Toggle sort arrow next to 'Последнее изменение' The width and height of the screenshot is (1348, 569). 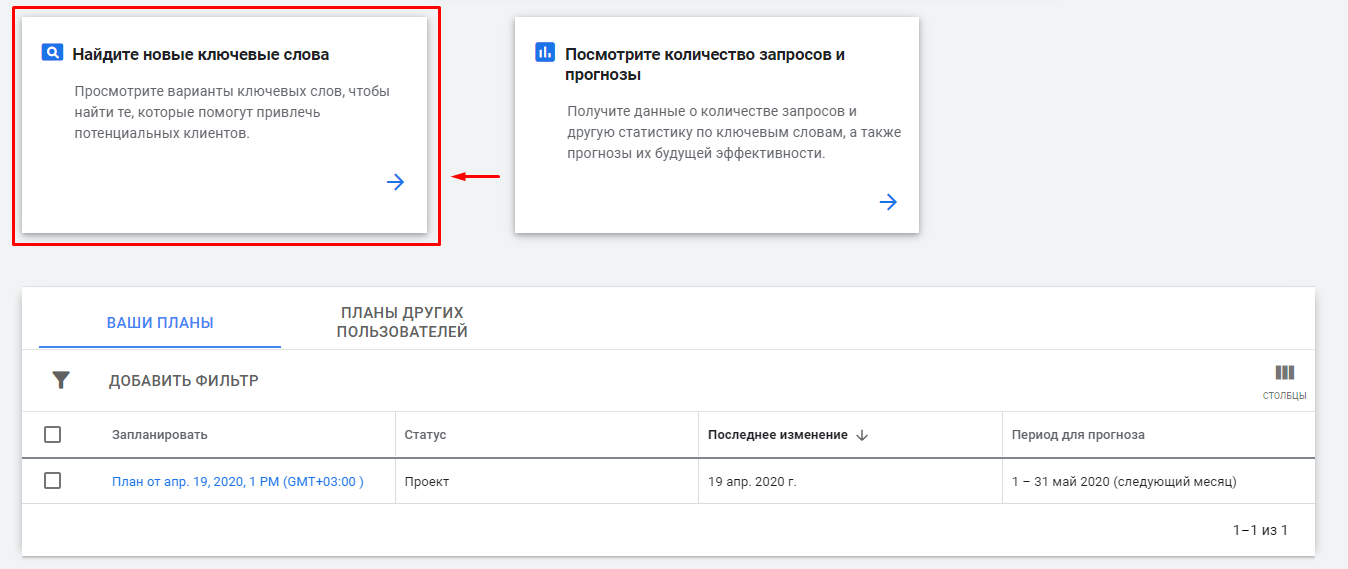click(862, 435)
